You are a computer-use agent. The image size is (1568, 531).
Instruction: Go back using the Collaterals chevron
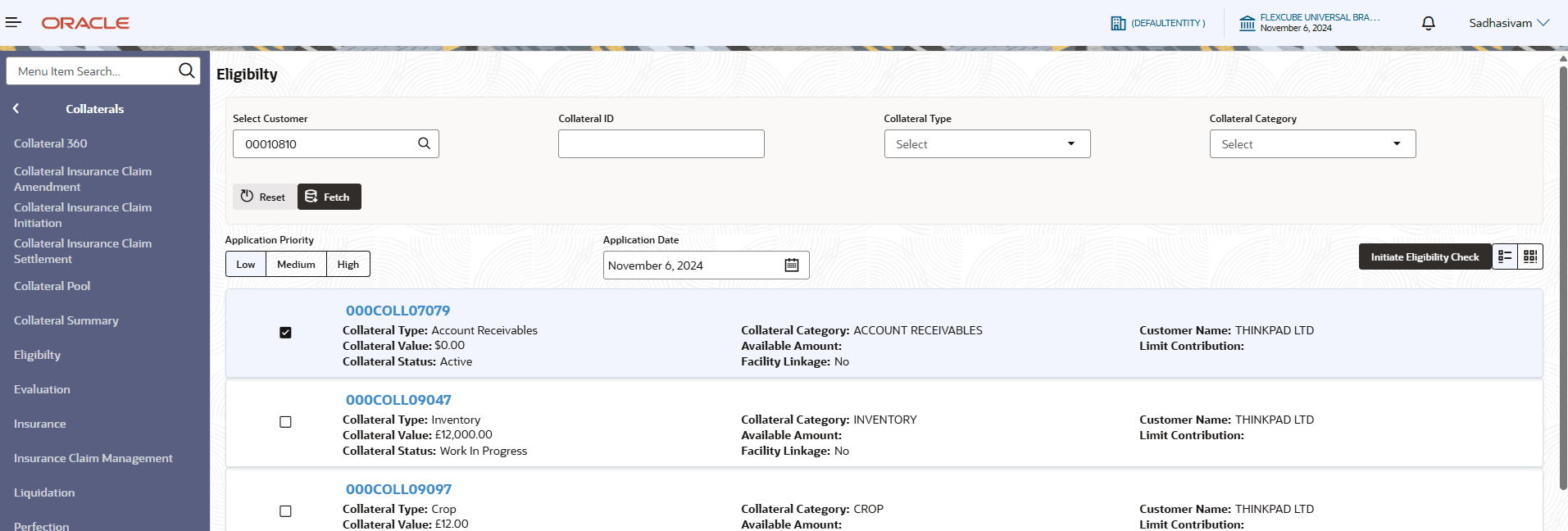point(16,108)
